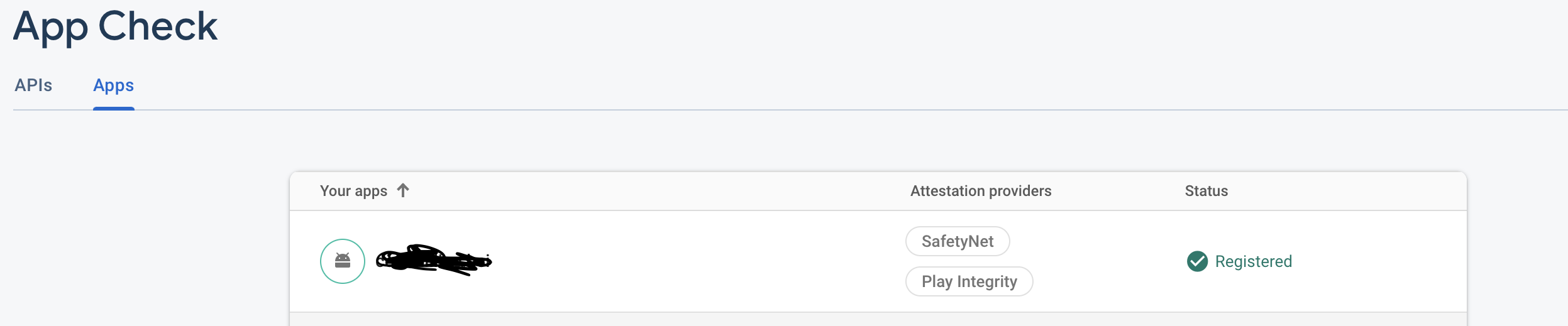Click the sort arrow beside Your apps
1568x326 pixels.
point(403,190)
